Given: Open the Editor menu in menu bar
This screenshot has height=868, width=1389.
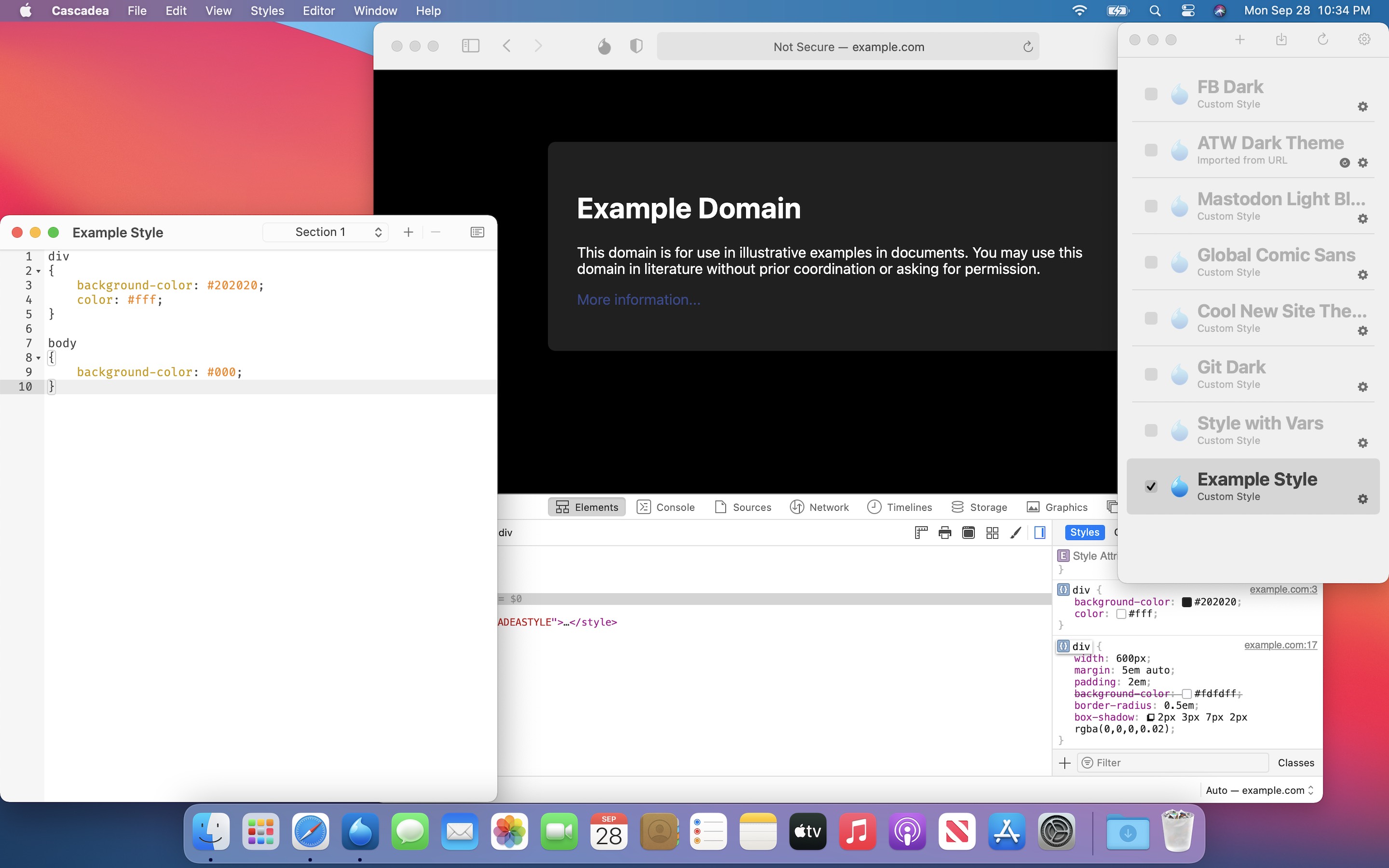Looking at the screenshot, I should (x=318, y=11).
